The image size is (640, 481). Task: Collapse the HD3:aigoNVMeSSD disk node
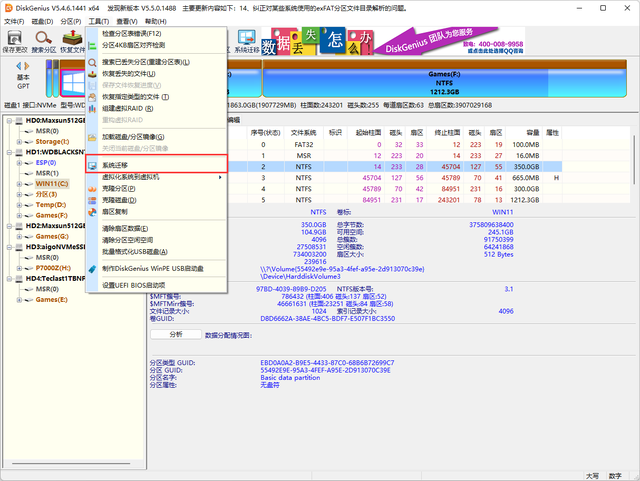9,247
